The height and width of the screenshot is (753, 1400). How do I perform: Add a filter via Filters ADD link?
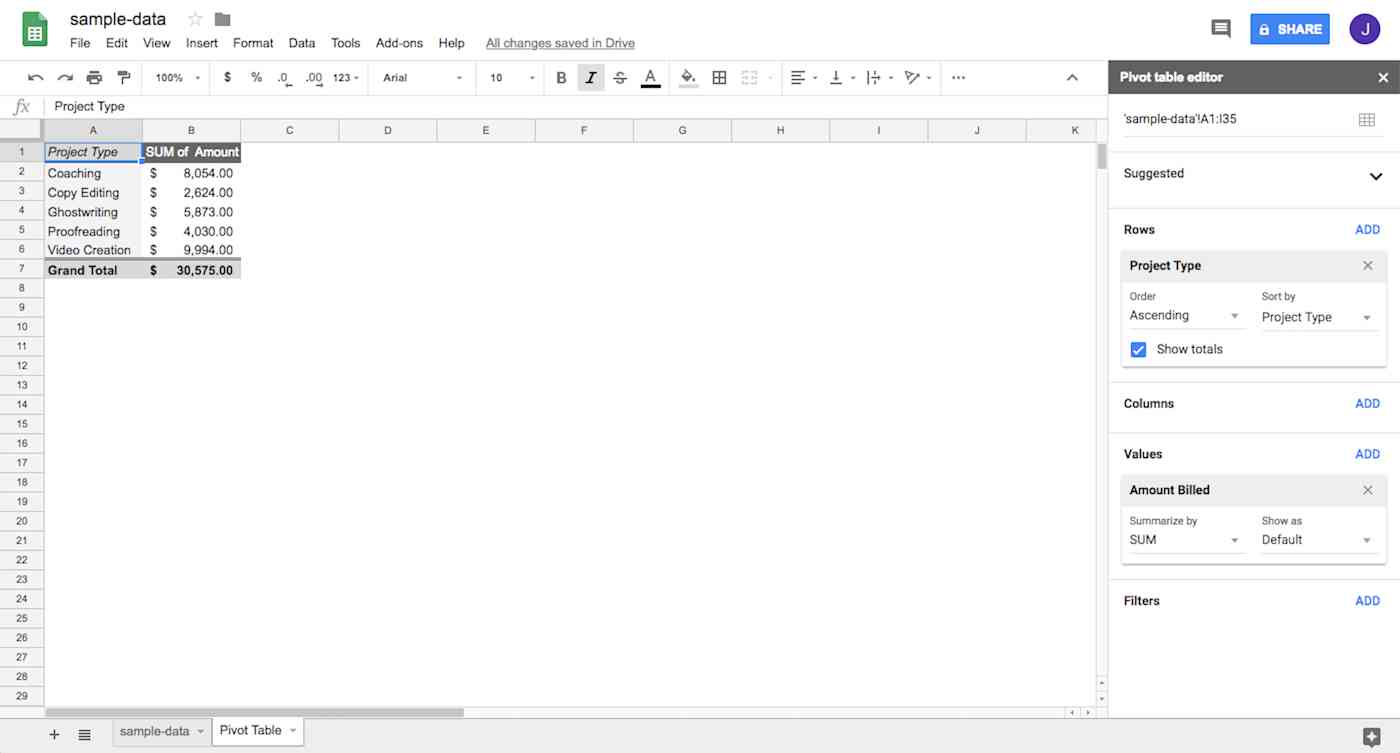(x=1367, y=600)
